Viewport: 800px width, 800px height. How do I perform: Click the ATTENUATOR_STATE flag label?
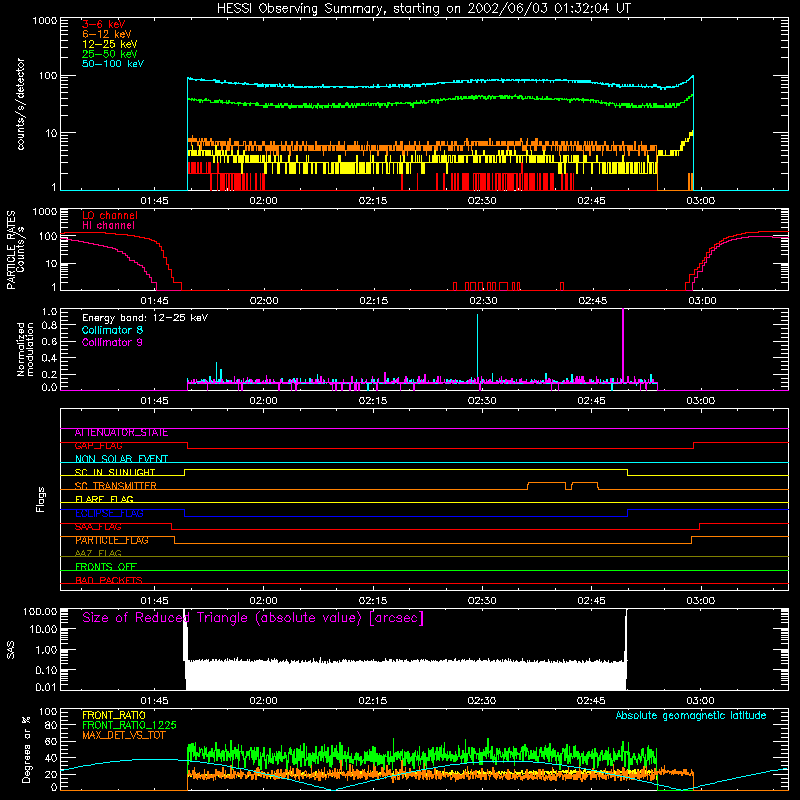tap(121, 433)
